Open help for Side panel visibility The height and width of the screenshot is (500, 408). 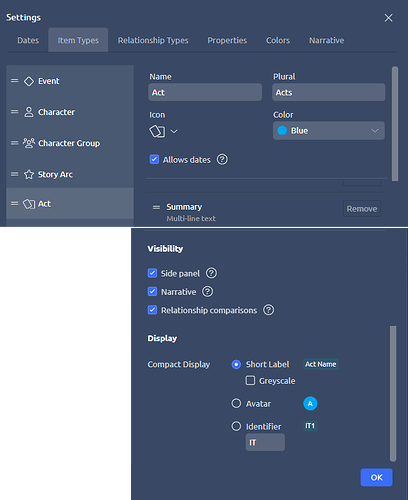point(211,273)
